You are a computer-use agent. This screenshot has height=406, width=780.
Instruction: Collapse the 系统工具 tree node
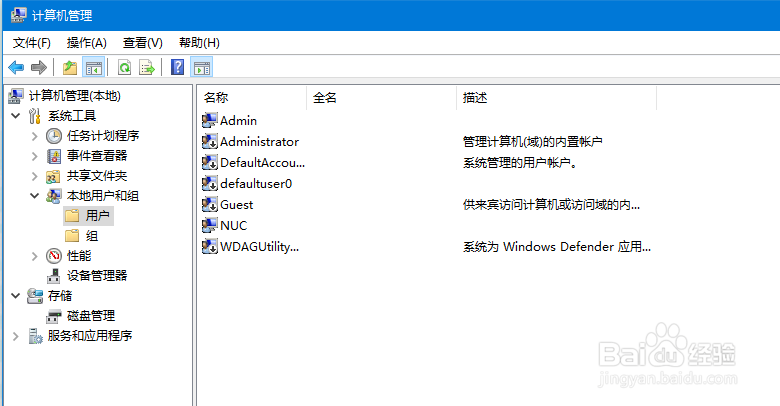[16, 116]
